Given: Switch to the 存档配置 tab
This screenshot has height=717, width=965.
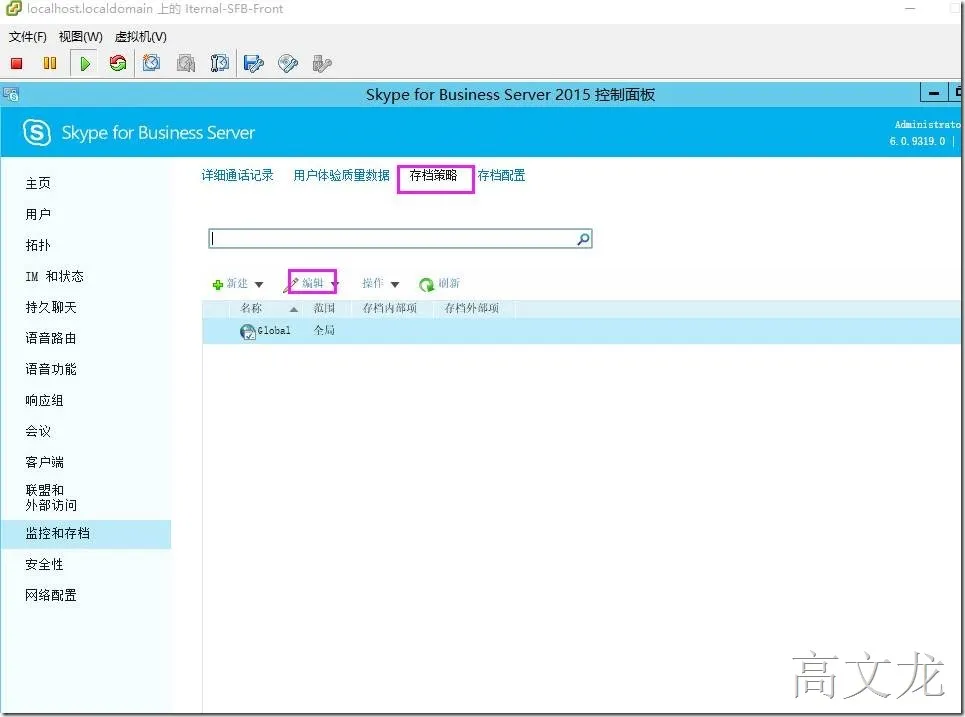Looking at the screenshot, I should coord(502,175).
